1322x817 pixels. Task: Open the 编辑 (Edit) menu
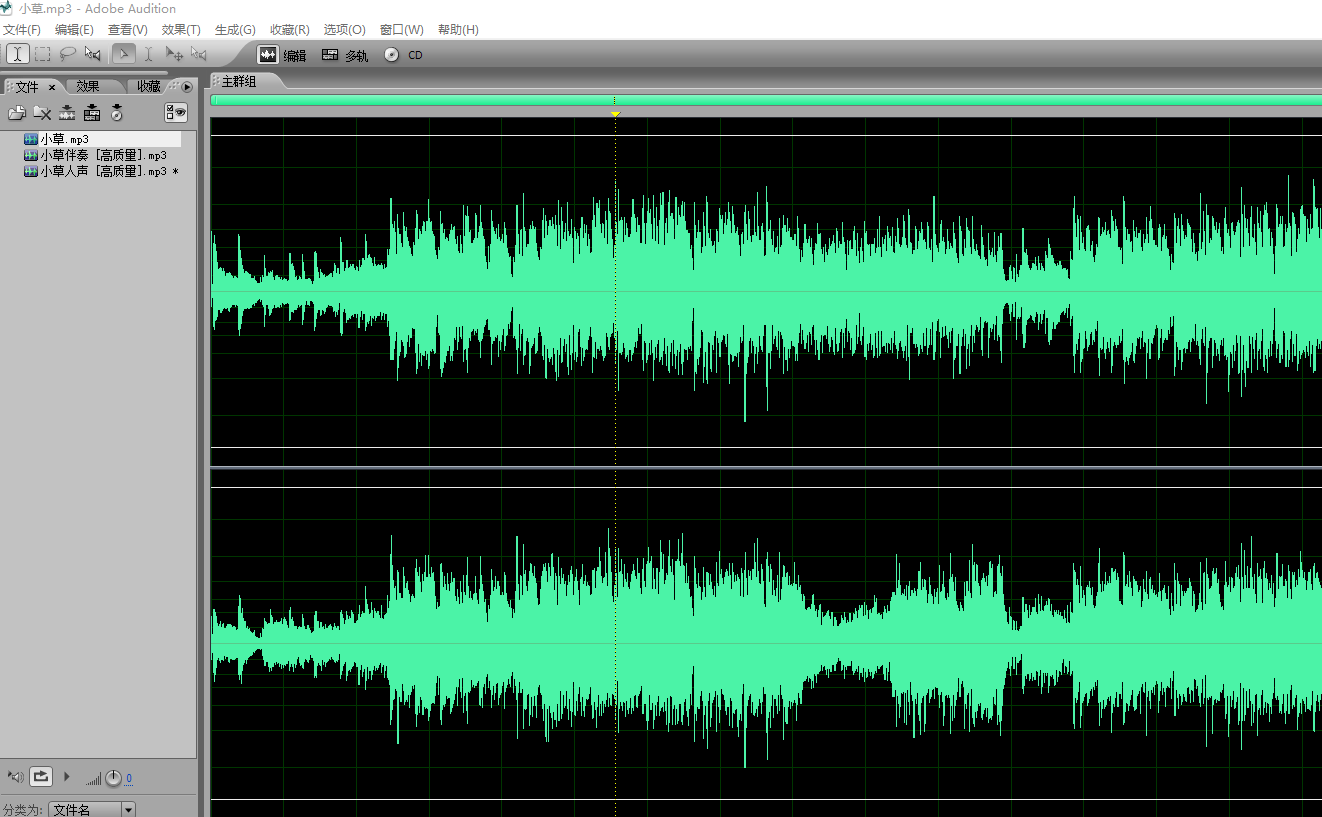(74, 30)
